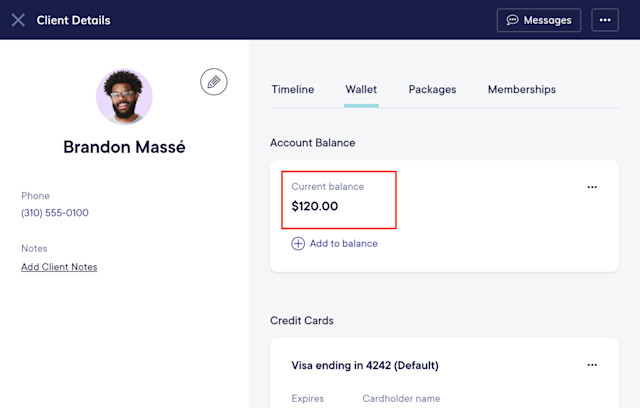Click the Messages button
Image resolution: width=640 pixels, height=408 pixels.
[539, 20]
